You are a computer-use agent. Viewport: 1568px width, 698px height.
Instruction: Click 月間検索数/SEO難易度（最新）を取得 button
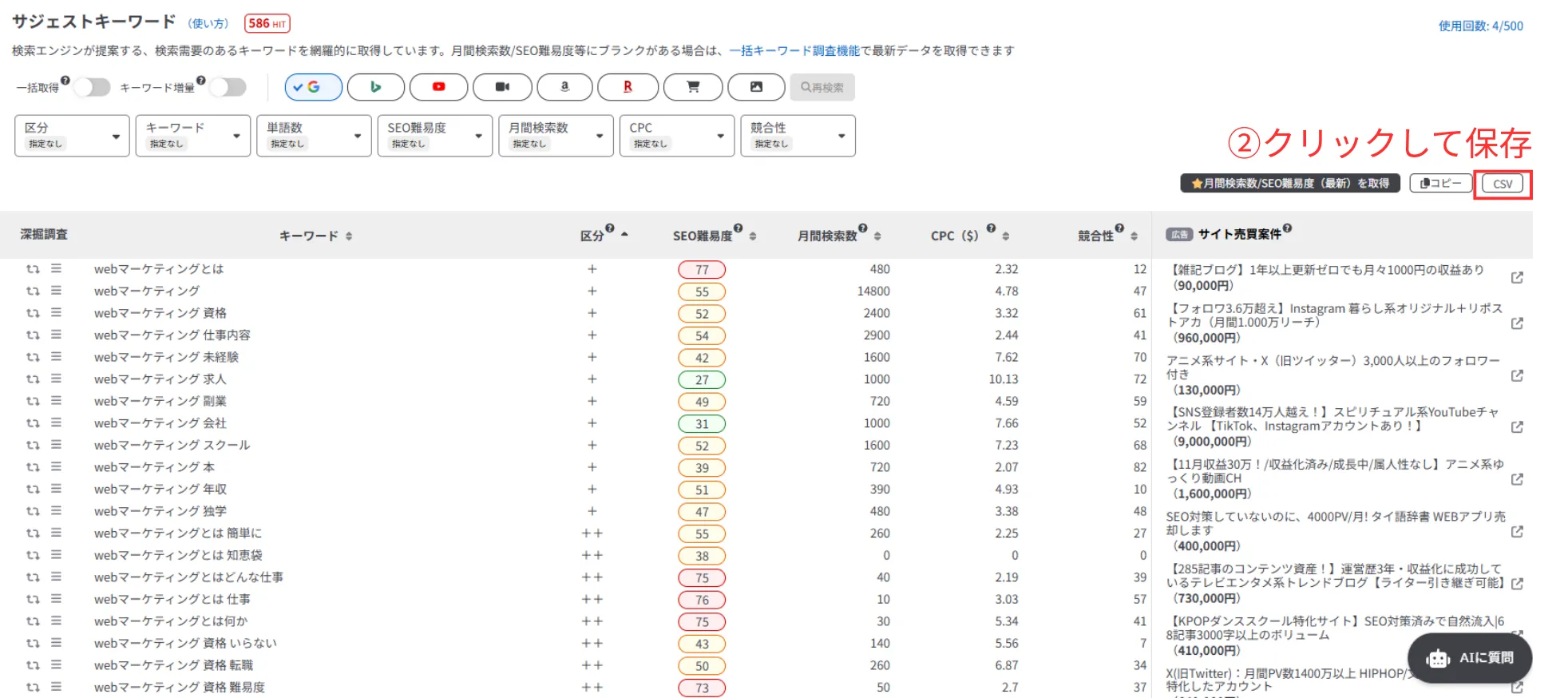pyautogui.click(x=1290, y=184)
